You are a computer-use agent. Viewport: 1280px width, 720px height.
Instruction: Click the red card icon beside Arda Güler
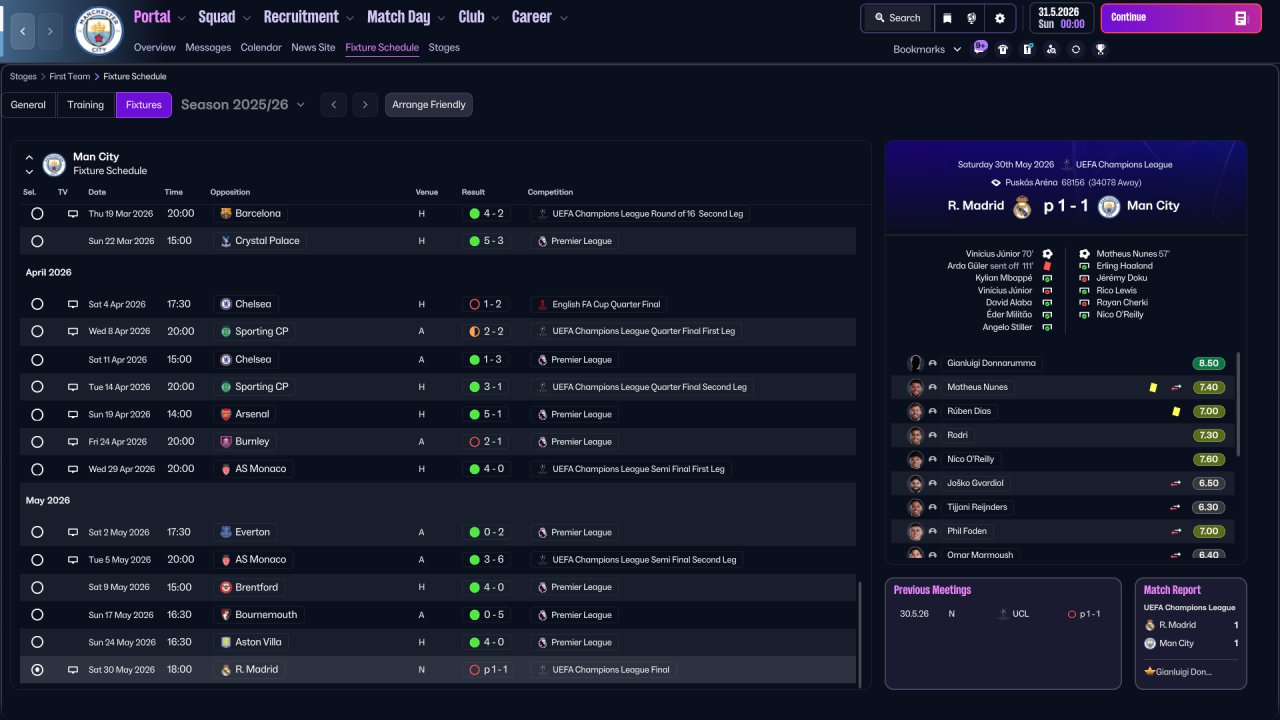1047,266
